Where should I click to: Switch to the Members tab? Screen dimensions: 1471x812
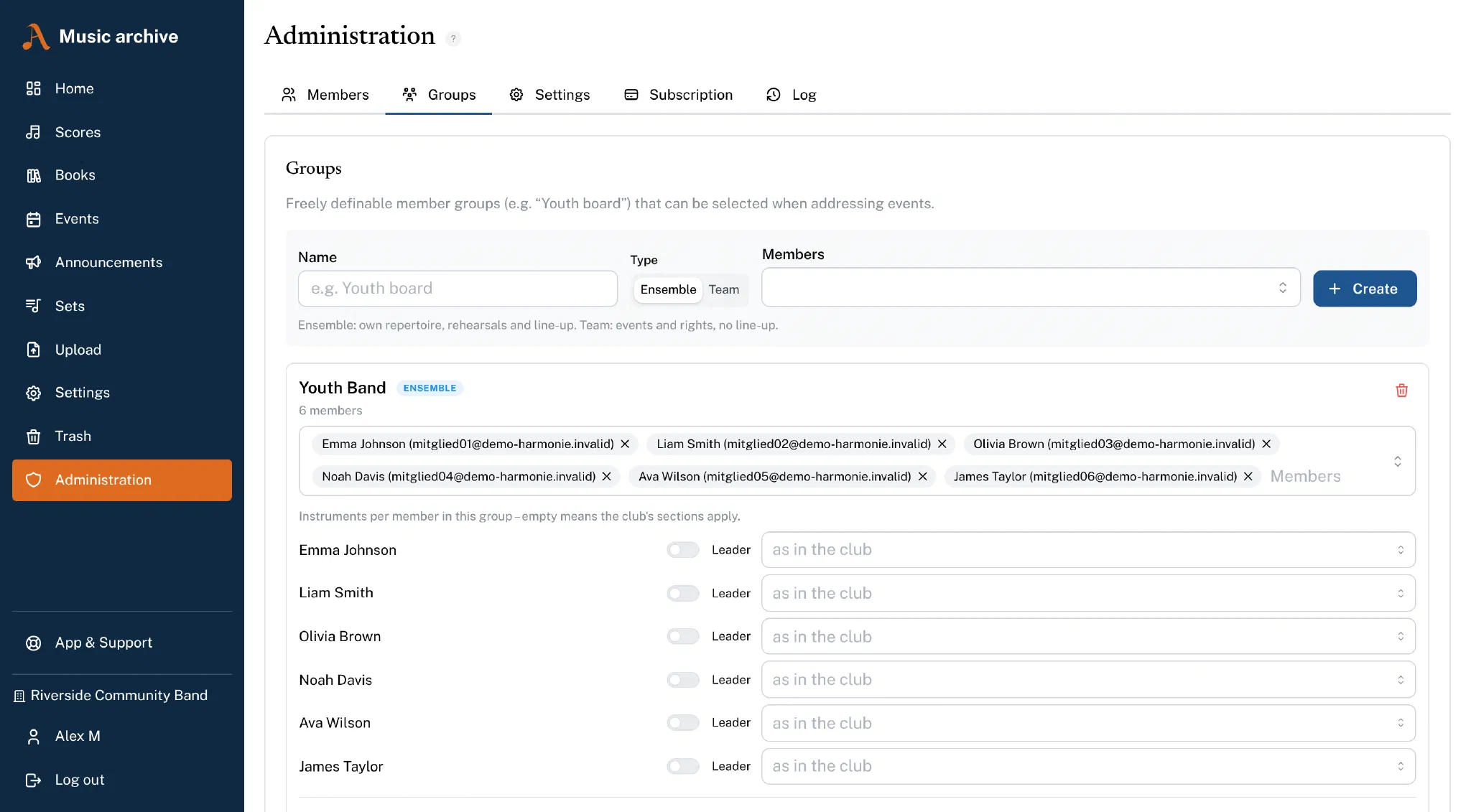[325, 95]
